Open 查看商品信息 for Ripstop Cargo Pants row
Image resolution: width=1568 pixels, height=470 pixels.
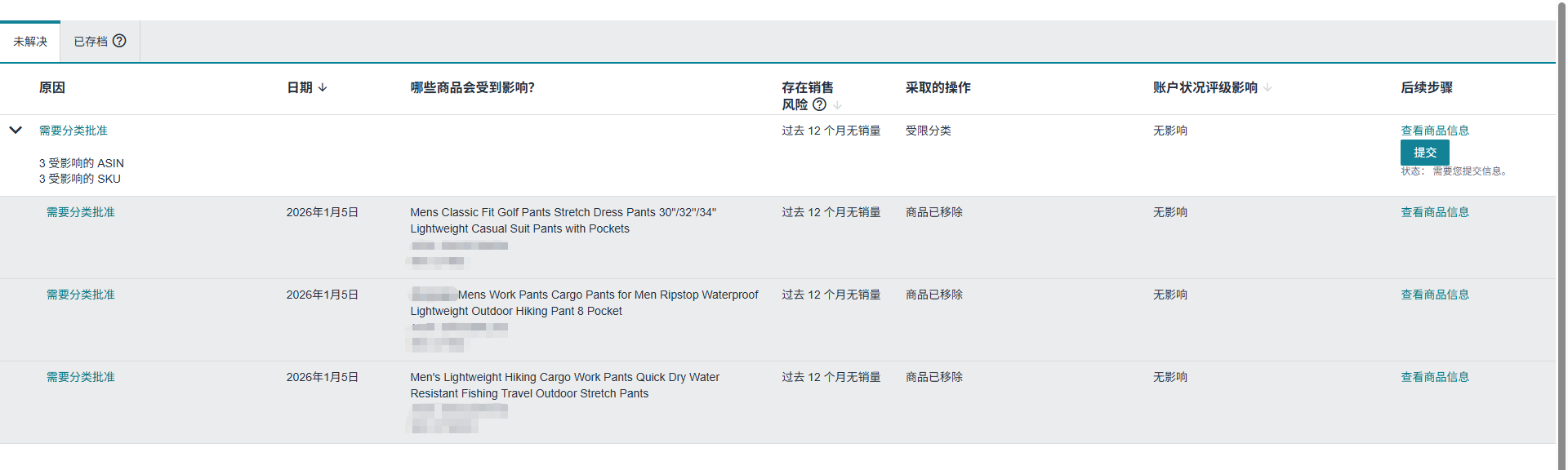pos(1434,295)
